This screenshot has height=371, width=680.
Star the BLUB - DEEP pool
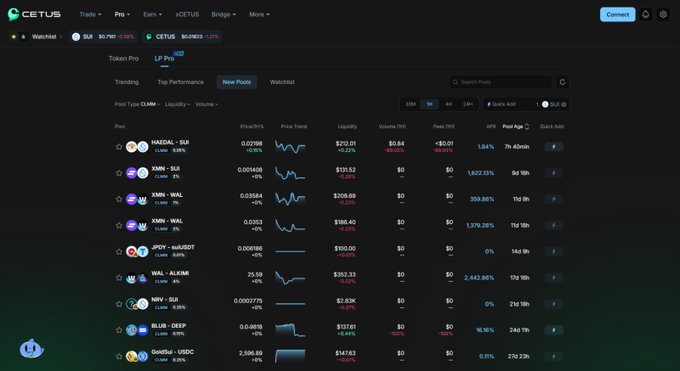click(x=119, y=330)
